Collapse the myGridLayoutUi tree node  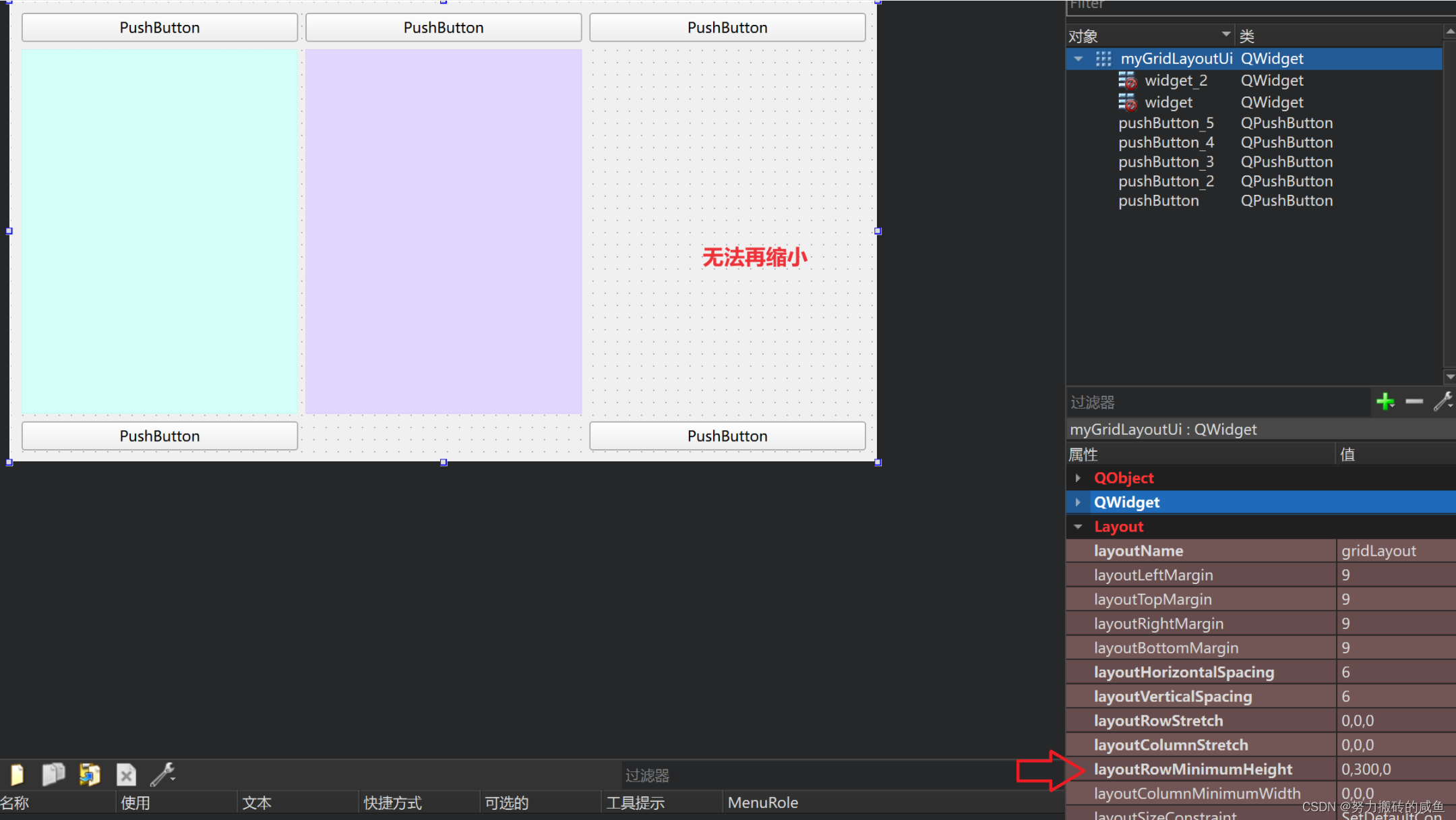point(1079,59)
